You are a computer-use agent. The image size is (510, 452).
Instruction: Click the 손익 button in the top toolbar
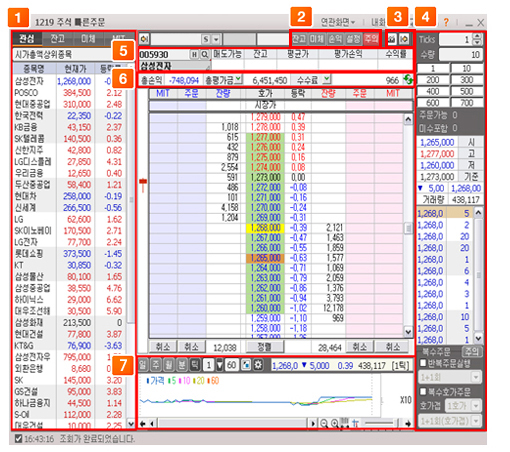(x=335, y=39)
